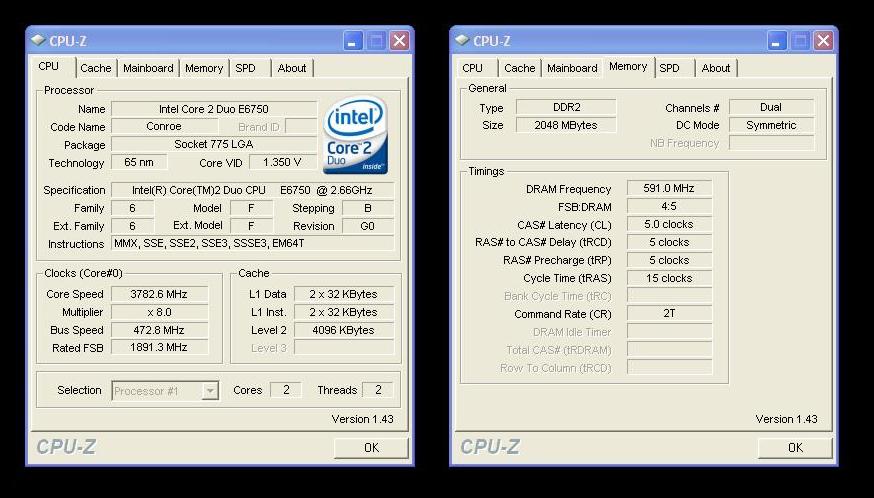Minimize the right CPU-Z window
Screen dimensions: 874x498
(777, 41)
